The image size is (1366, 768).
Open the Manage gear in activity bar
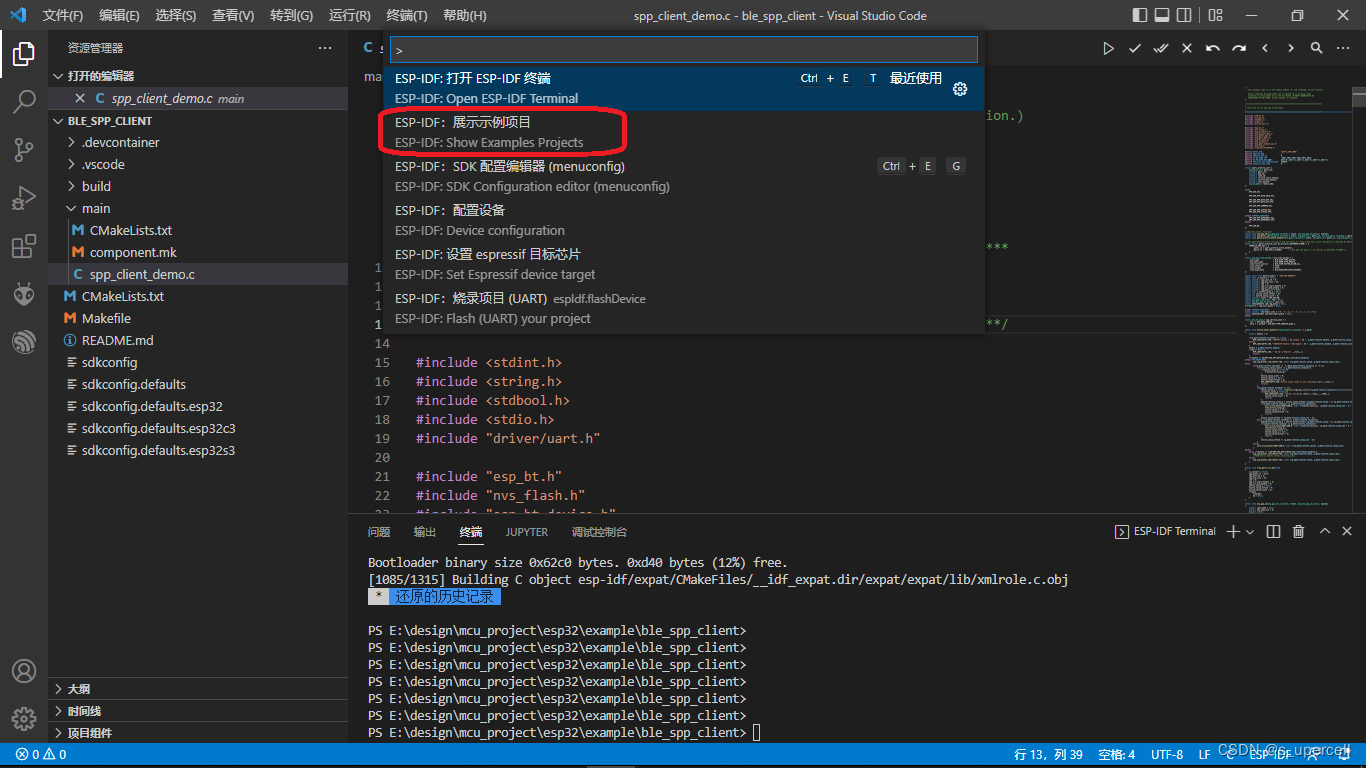(24, 718)
